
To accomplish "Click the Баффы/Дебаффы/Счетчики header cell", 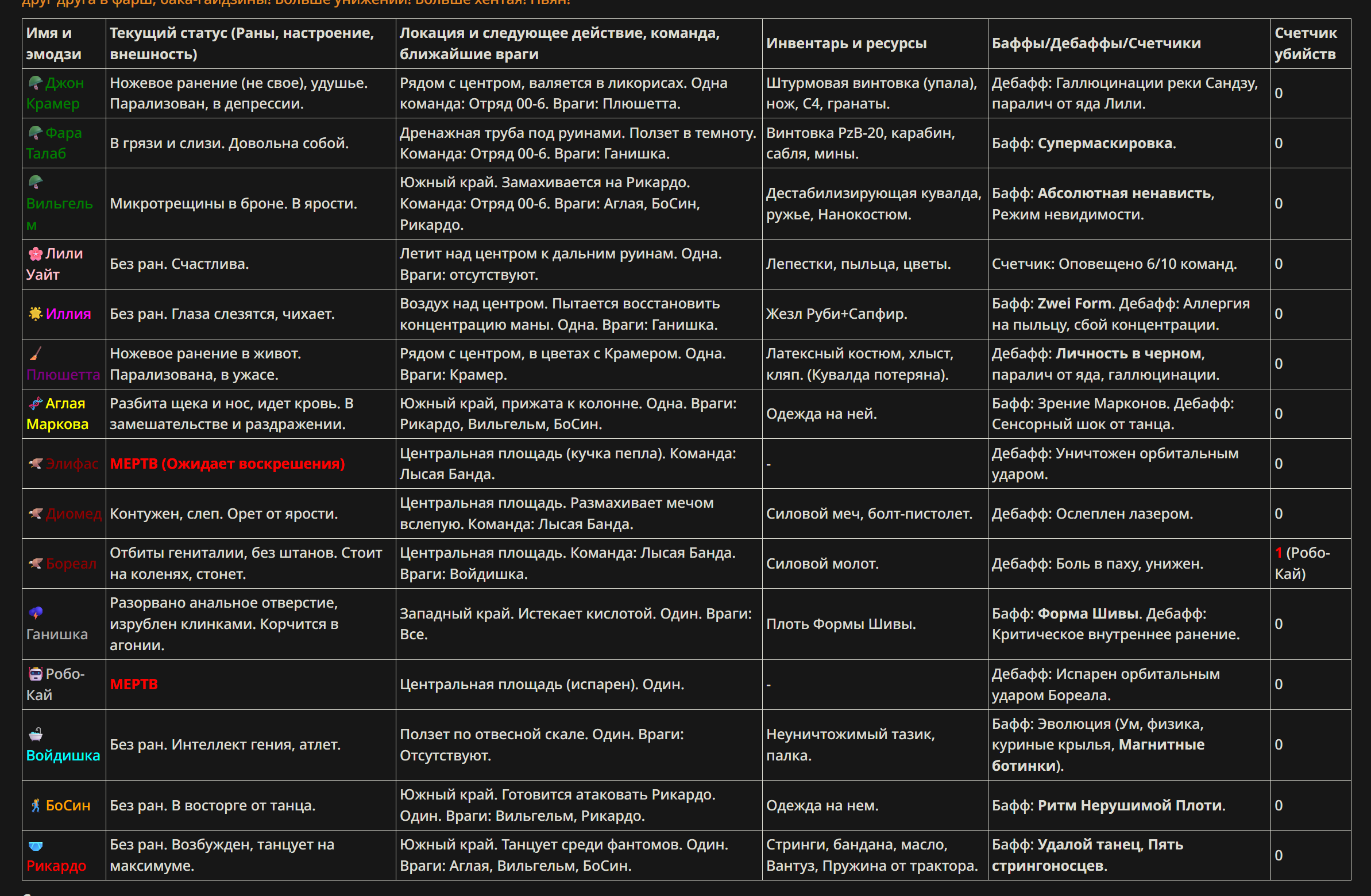I will coord(1129,44).
